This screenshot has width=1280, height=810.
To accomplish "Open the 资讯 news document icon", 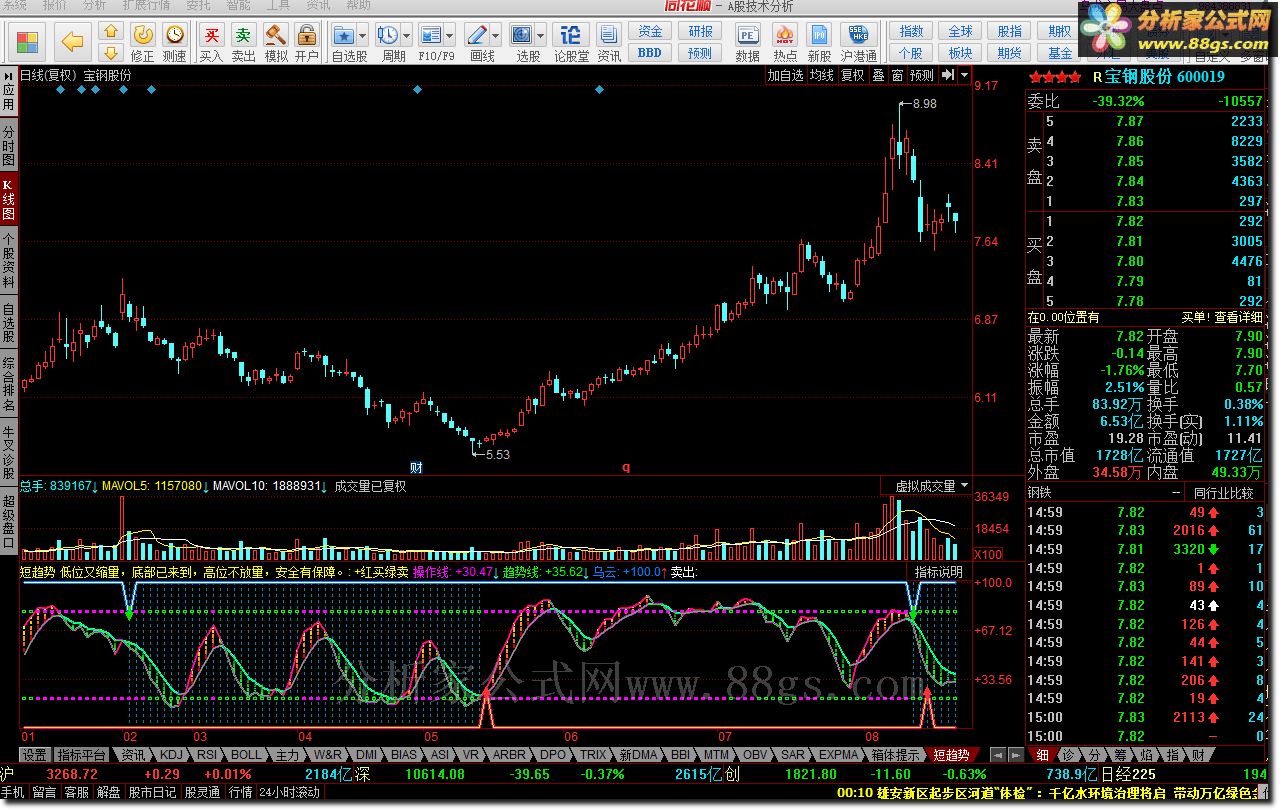I will tap(609, 42).
